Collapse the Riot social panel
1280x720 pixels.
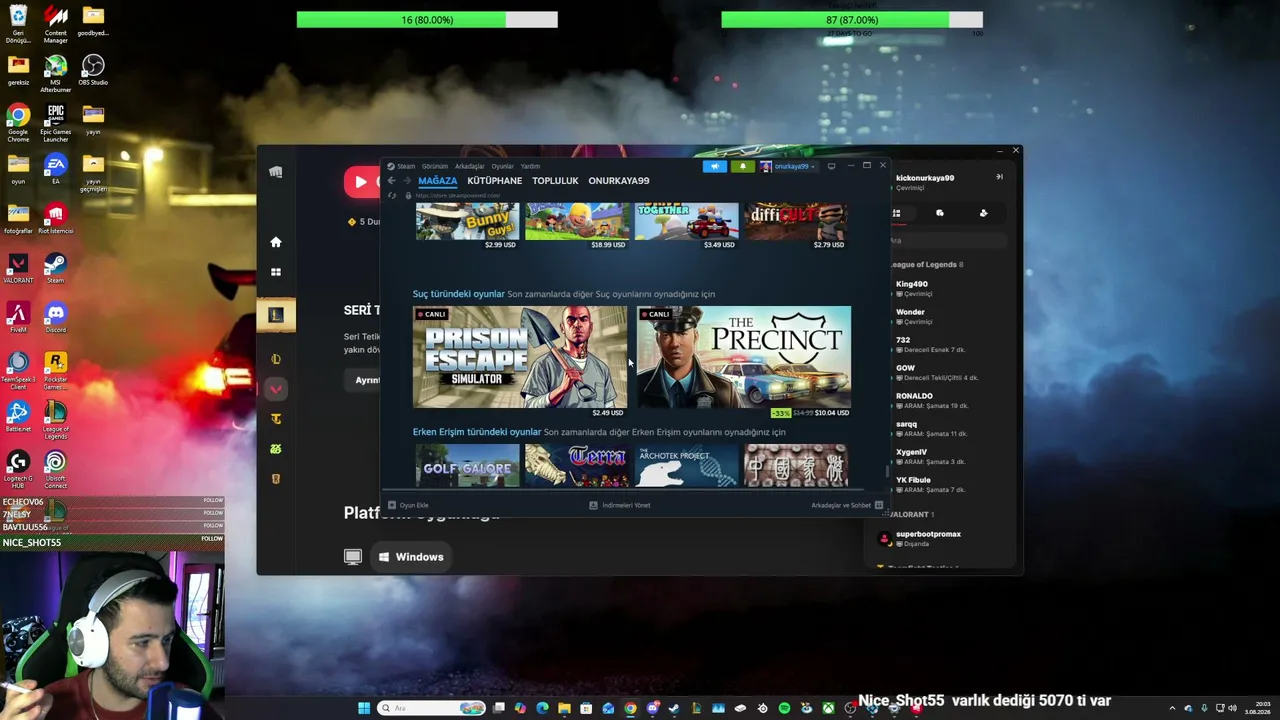(x=999, y=177)
